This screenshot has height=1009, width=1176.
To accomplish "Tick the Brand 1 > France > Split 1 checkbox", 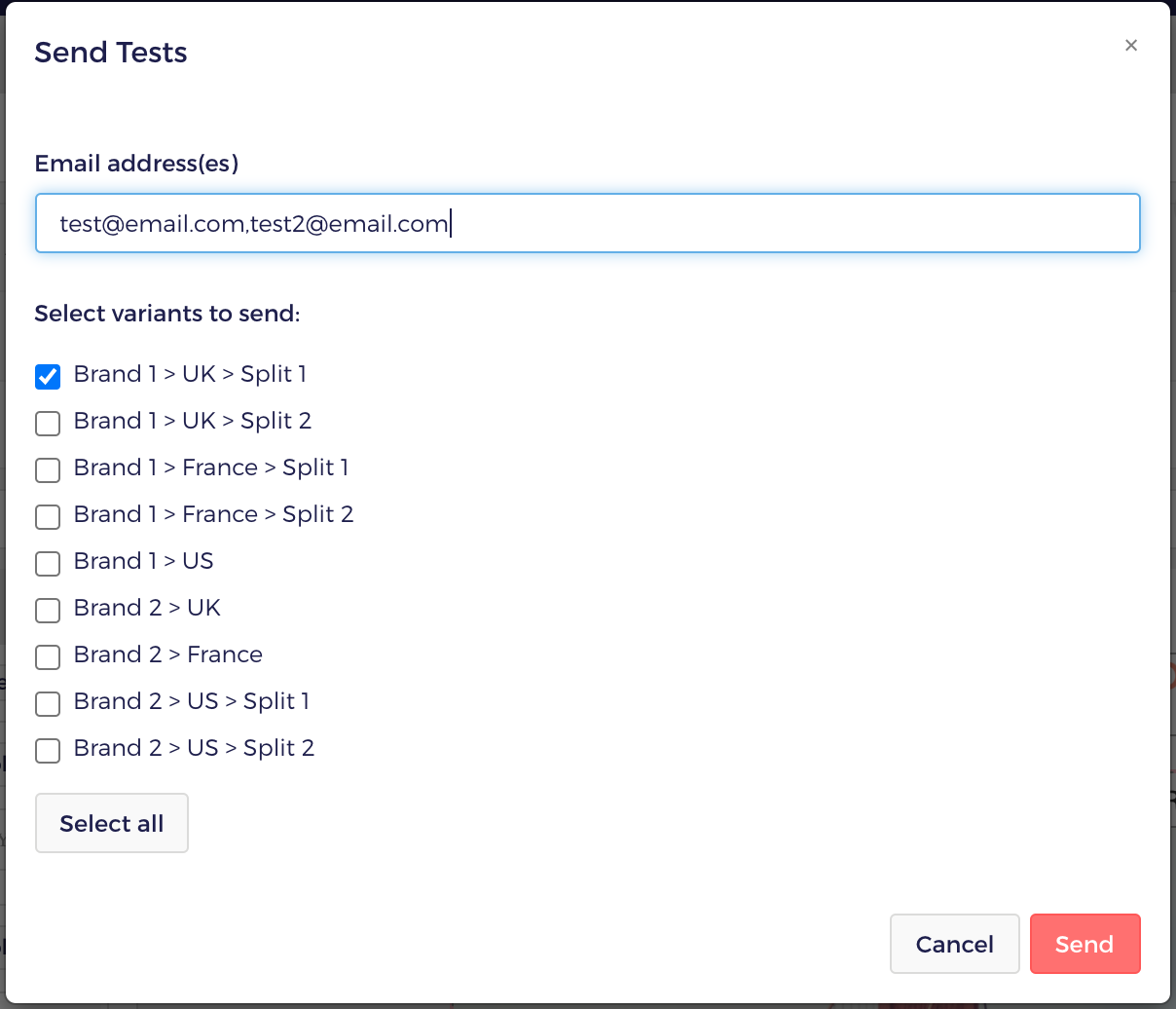I will pyautogui.click(x=48, y=469).
